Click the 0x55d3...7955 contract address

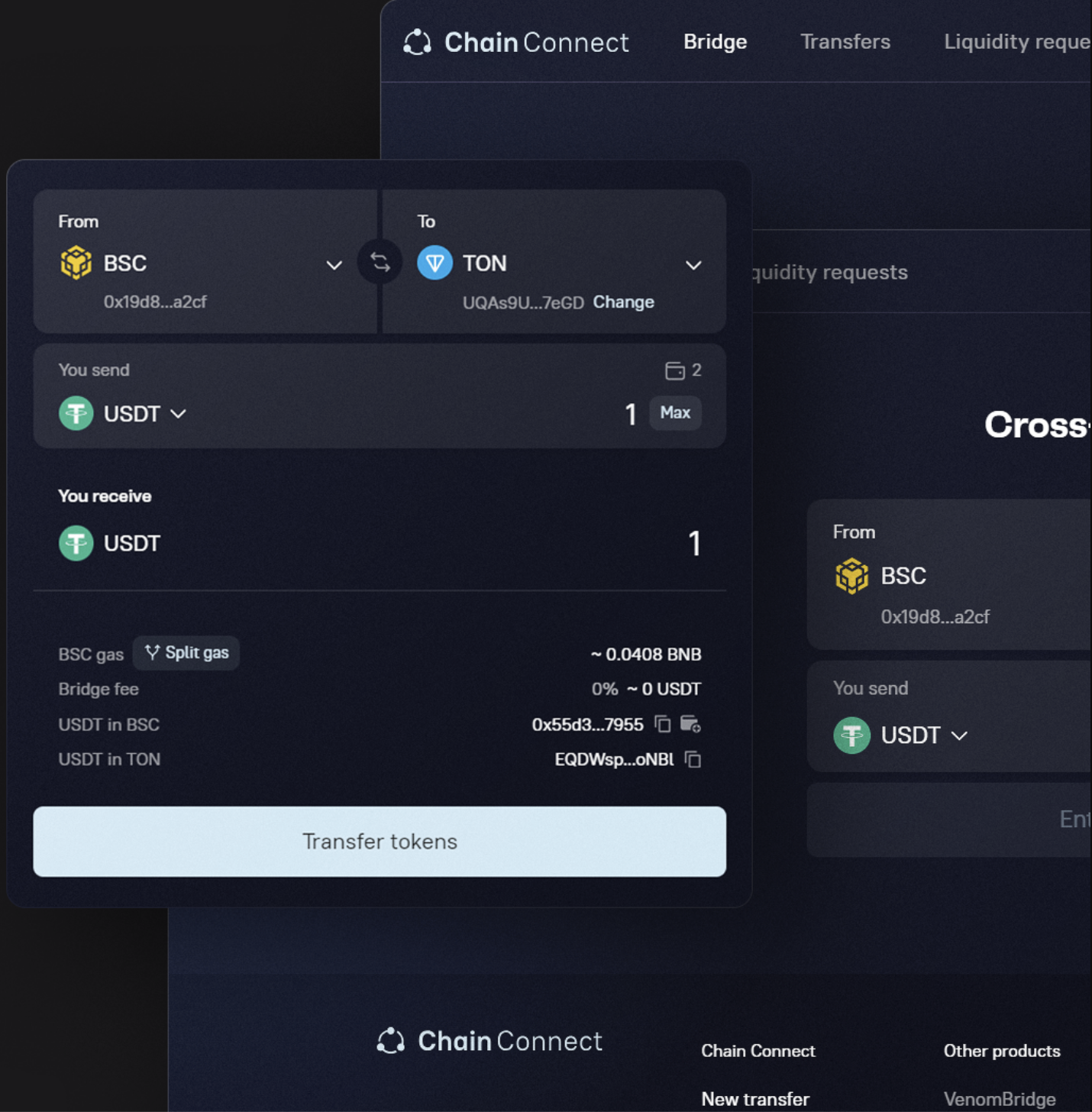[x=587, y=724]
